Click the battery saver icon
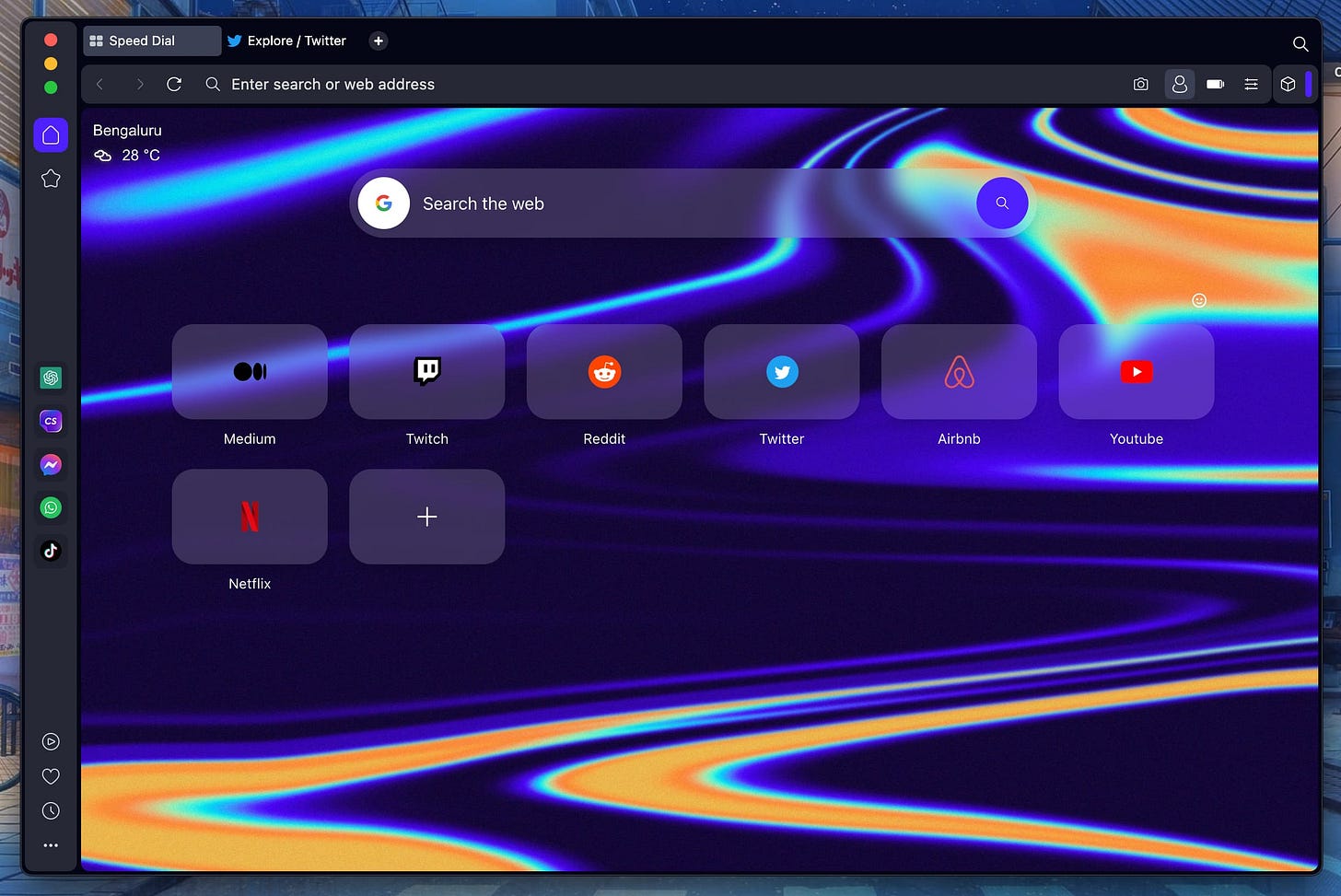 (1216, 84)
